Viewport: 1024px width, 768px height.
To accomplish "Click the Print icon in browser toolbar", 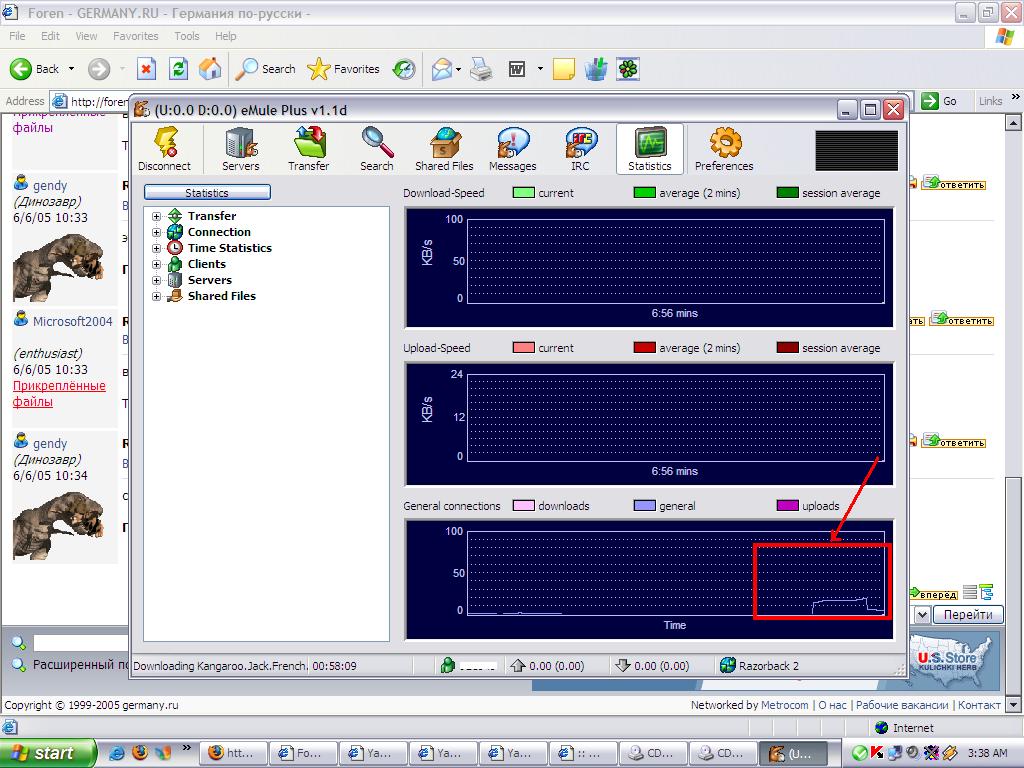I will click(x=481, y=69).
